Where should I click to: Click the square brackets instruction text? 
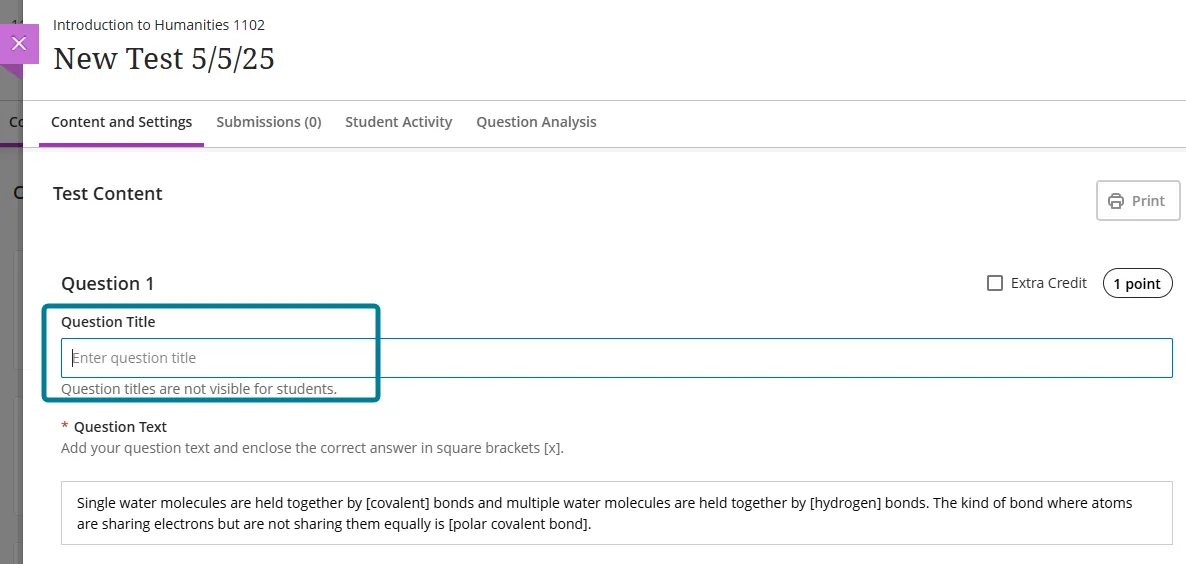click(312, 448)
